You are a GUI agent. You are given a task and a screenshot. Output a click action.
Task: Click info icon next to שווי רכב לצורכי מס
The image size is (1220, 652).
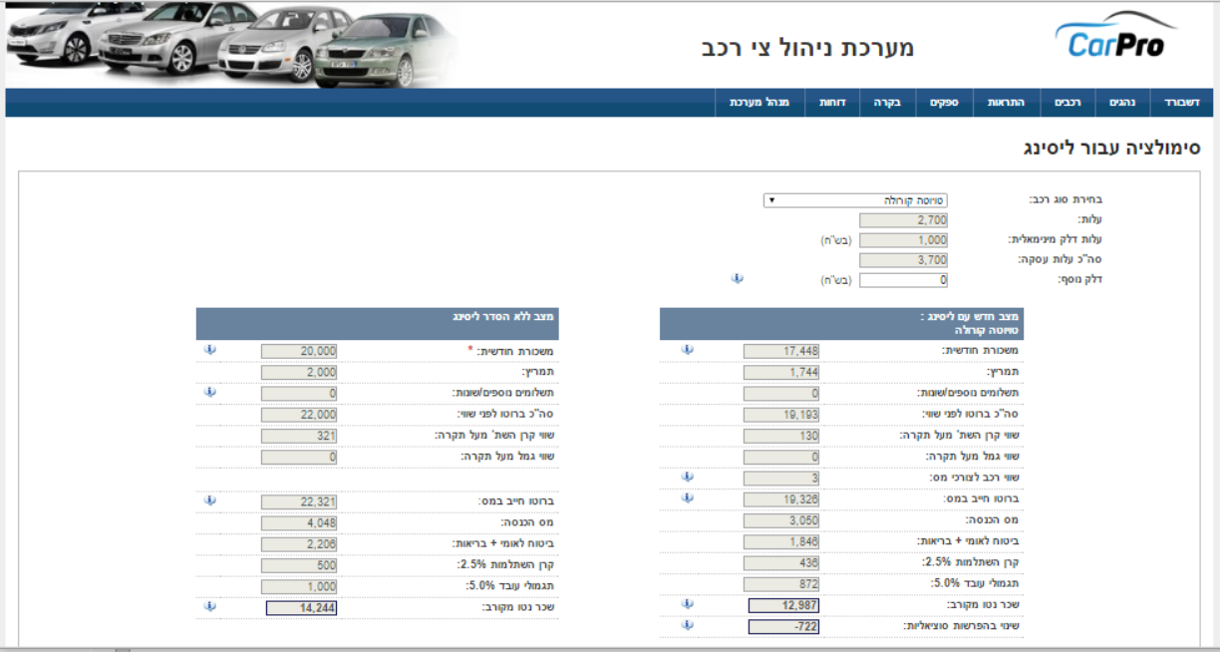pyautogui.click(x=687, y=477)
